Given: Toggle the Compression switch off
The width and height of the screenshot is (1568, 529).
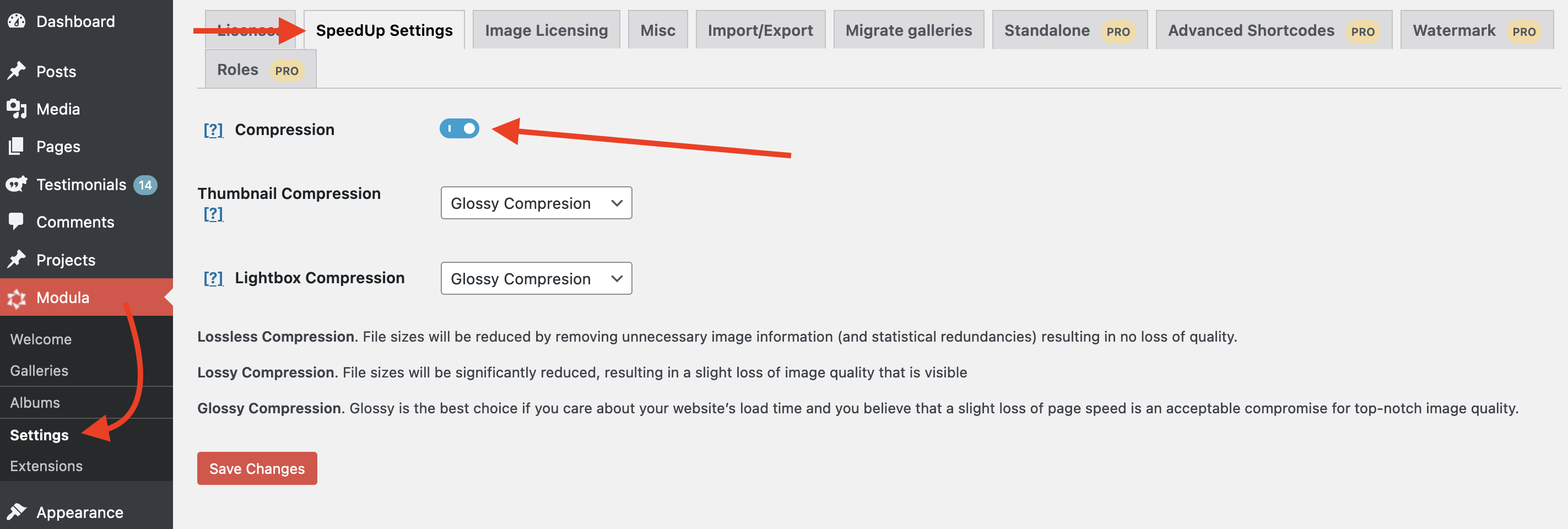Looking at the screenshot, I should [459, 129].
